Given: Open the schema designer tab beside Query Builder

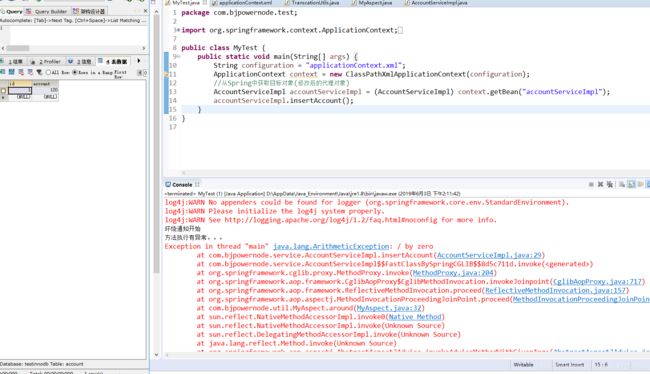Looking at the screenshot, I should 90,12.
